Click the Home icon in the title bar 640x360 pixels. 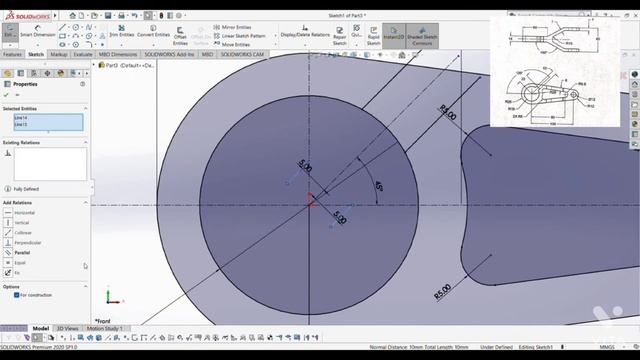pyautogui.click(x=72, y=16)
